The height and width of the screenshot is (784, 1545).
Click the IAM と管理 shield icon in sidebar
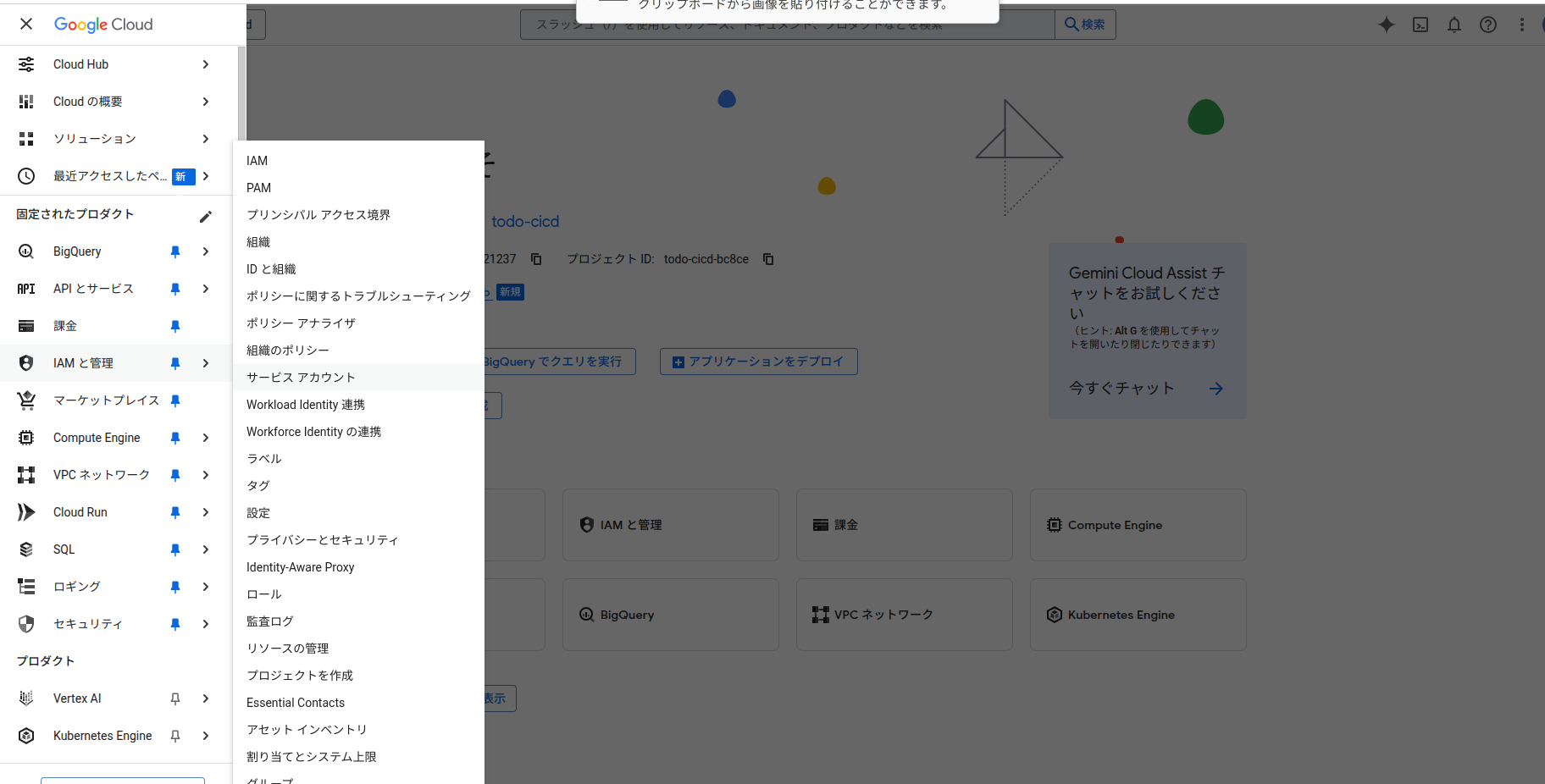26,363
